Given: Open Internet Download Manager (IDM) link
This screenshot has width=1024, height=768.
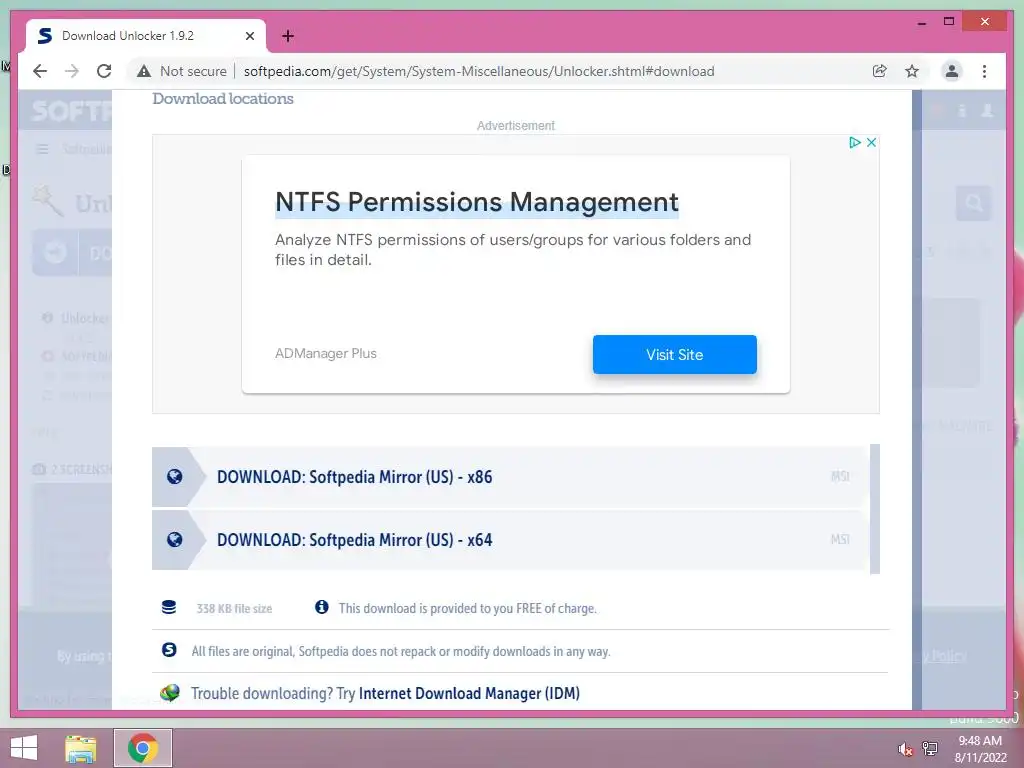Looking at the screenshot, I should point(469,694).
